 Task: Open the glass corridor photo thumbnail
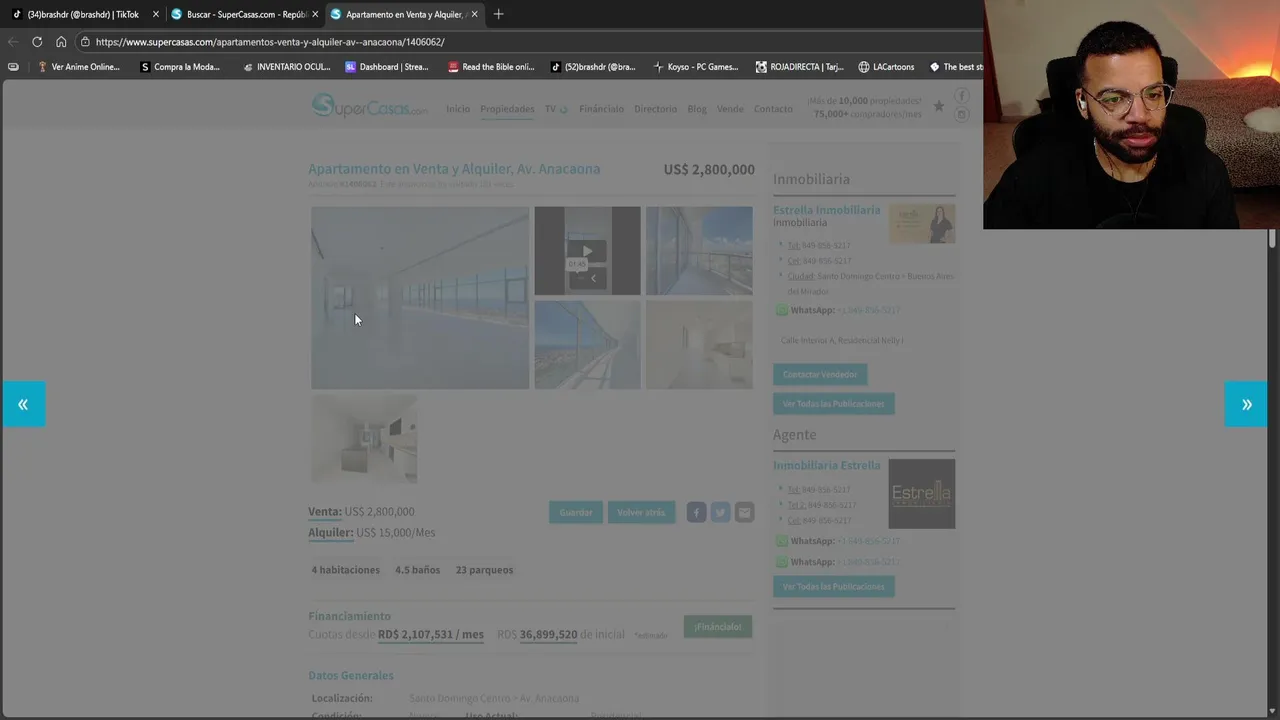[x=587, y=344]
